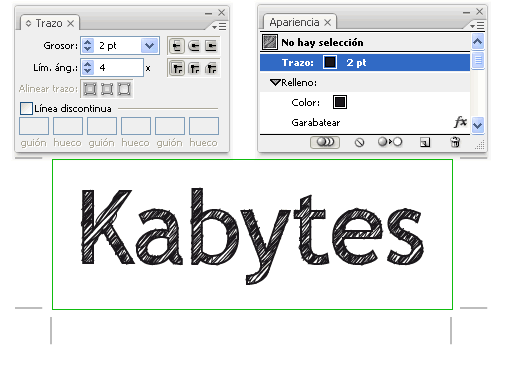Image resolution: width=511 pixels, height=370 pixels.
Task: Click the Relleno label text
Action: (x=299, y=83)
